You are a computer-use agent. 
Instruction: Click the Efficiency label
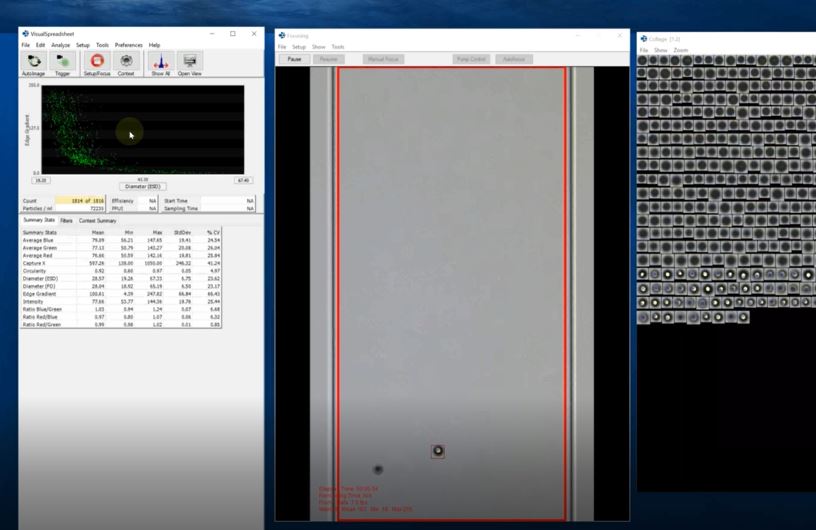[123, 201]
